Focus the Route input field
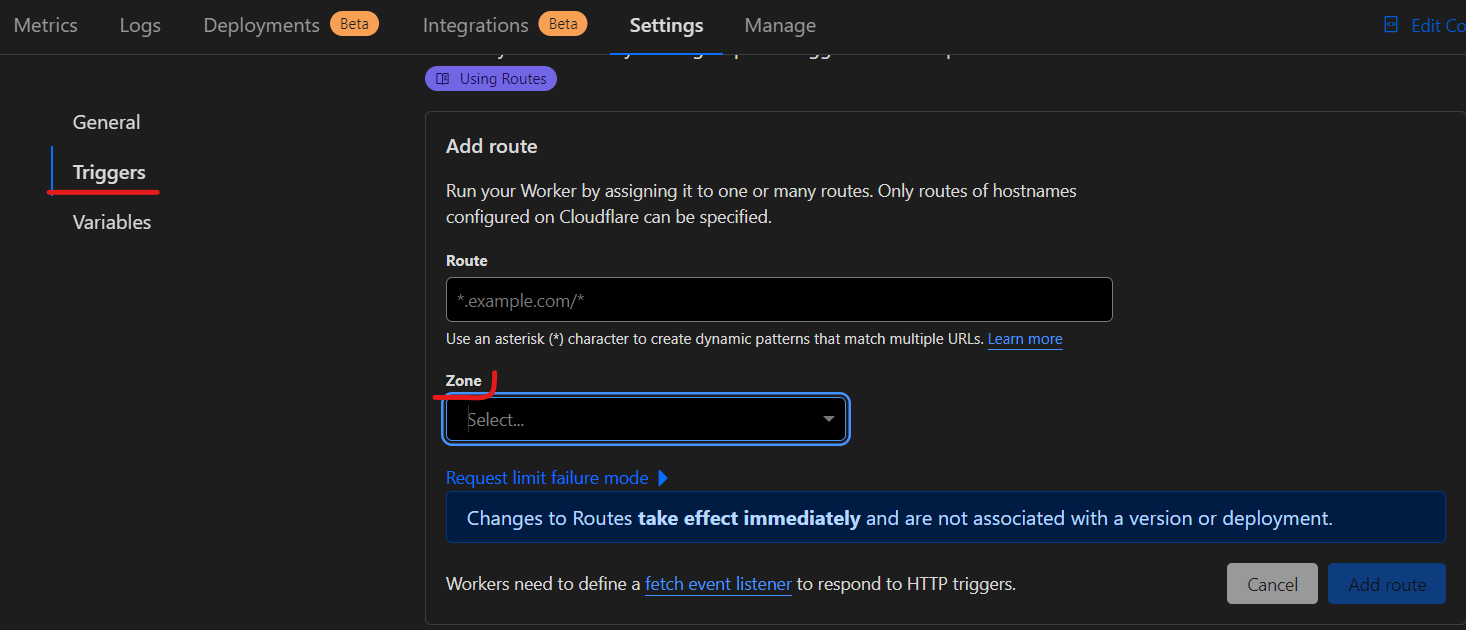 pyautogui.click(x=779, y=299)
